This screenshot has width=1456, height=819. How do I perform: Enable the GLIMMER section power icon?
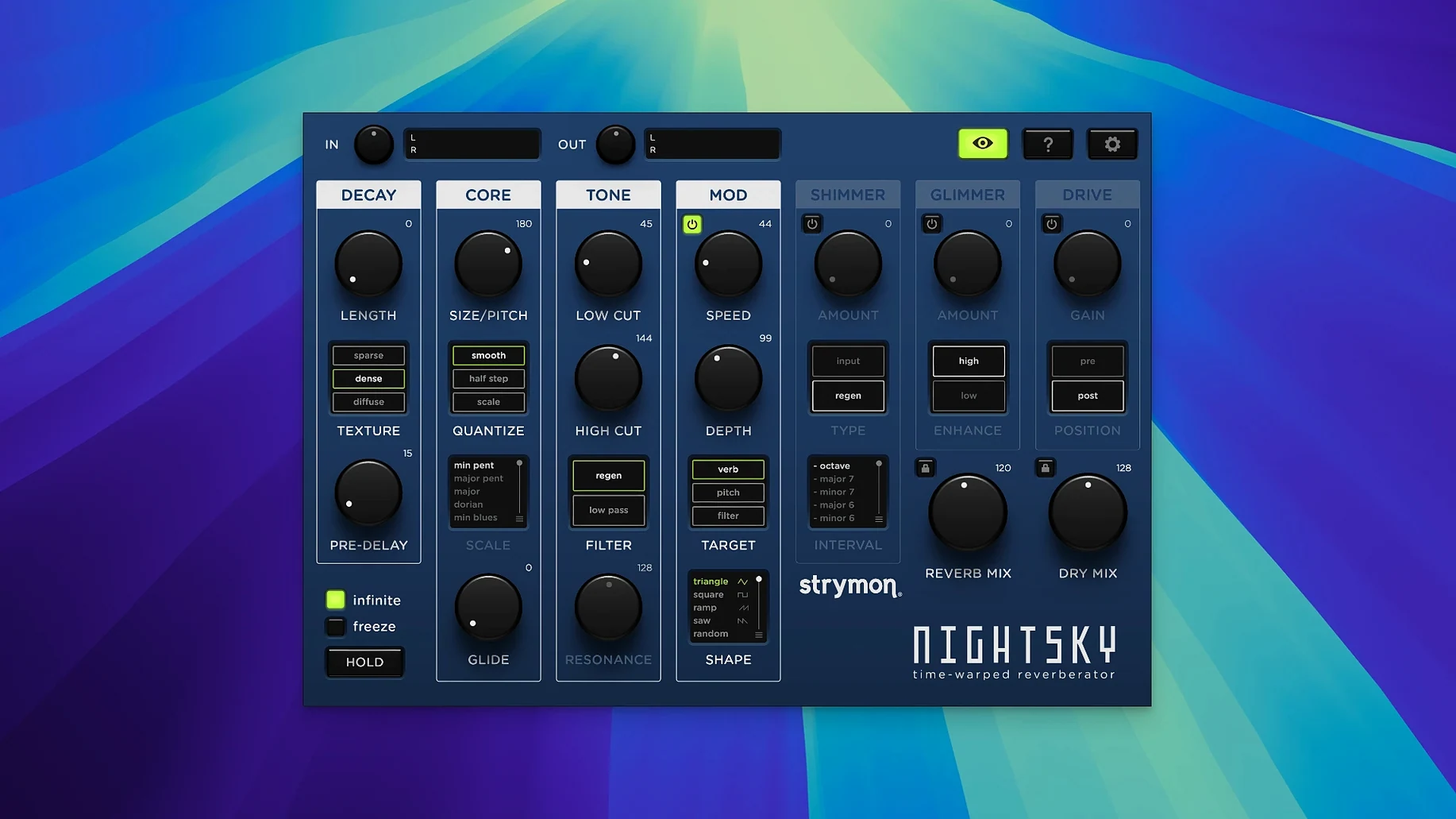pos(931,225)
